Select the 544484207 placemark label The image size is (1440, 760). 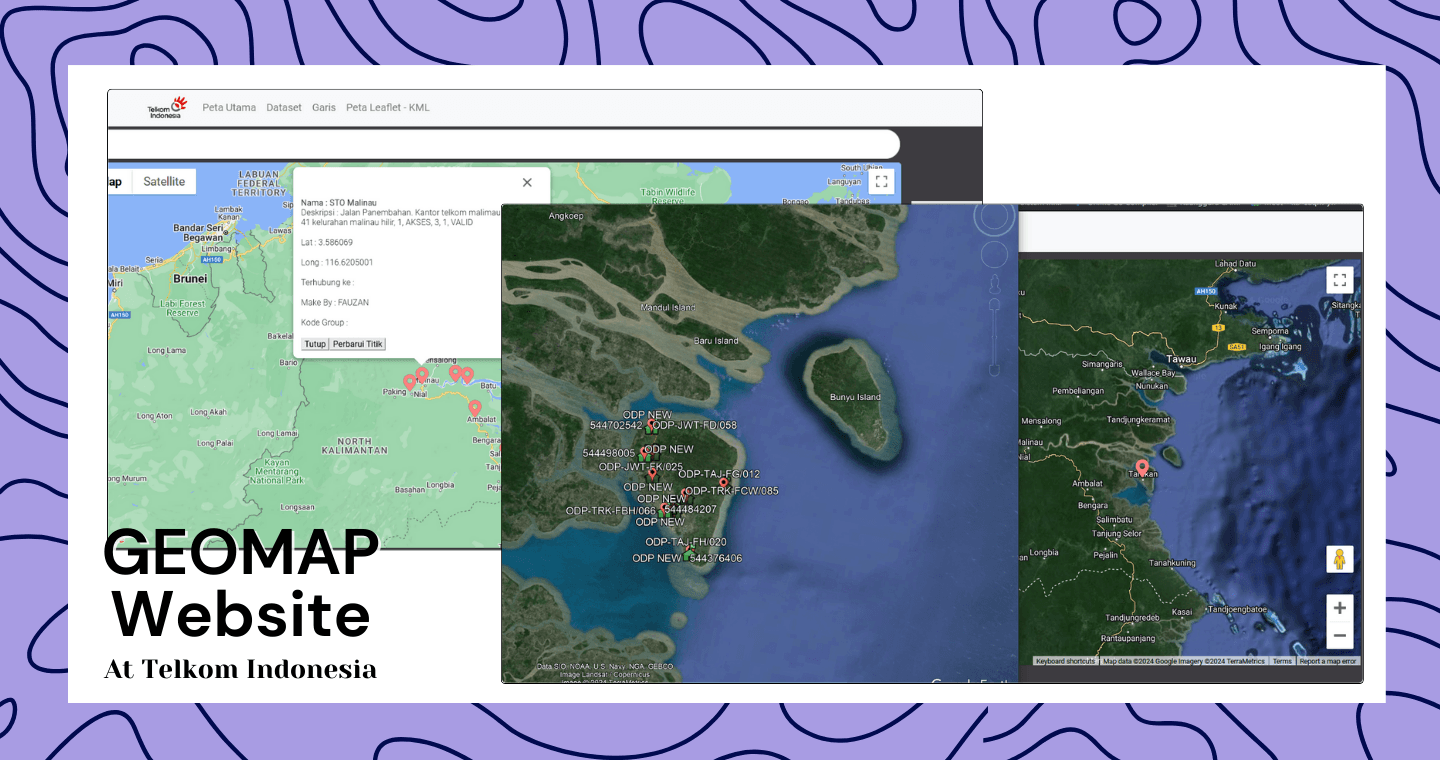(690, 509)
